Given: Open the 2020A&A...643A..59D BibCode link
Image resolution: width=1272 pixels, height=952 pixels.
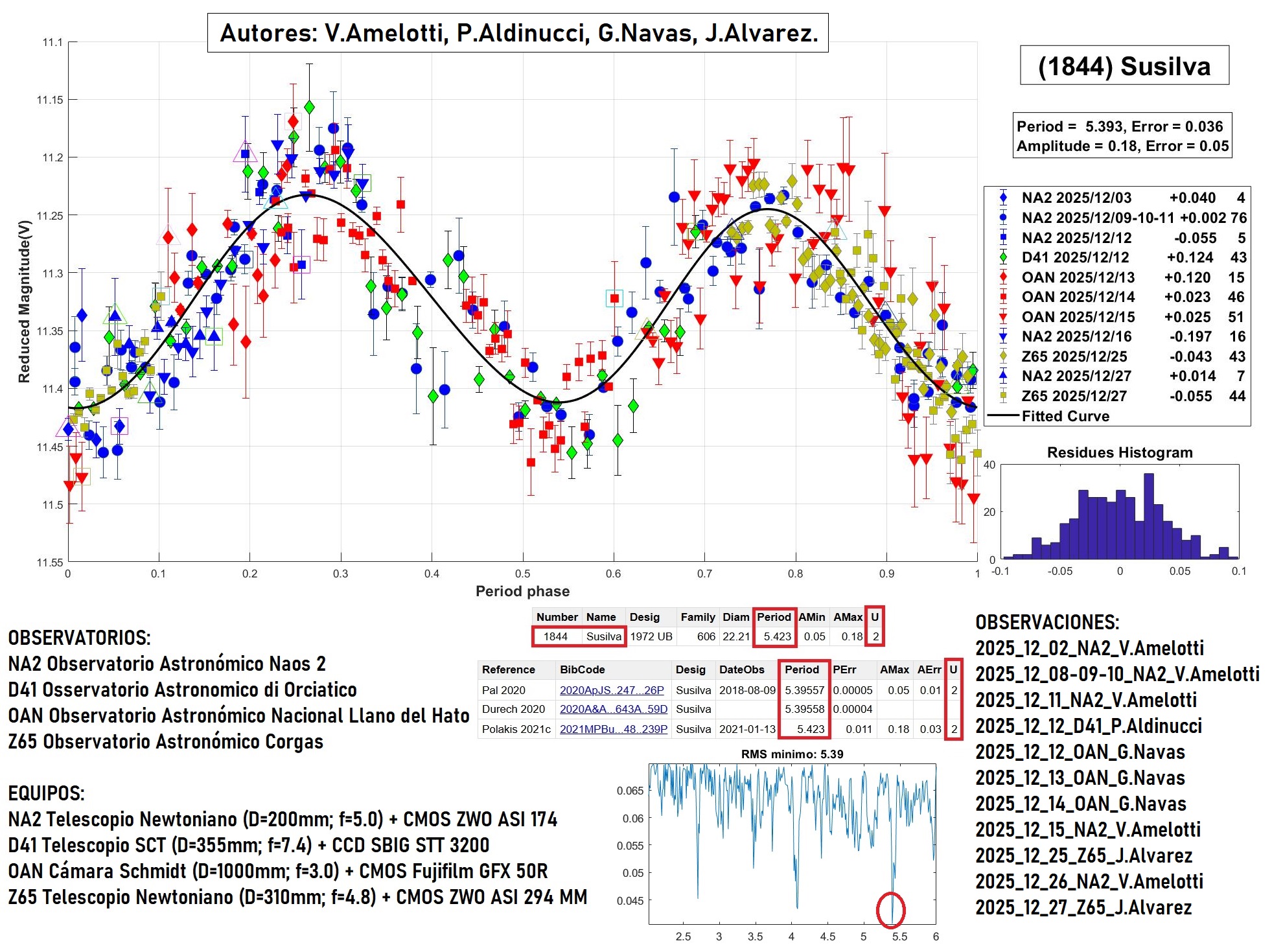Looking at the screenshot, I should [x=613, y=709].
